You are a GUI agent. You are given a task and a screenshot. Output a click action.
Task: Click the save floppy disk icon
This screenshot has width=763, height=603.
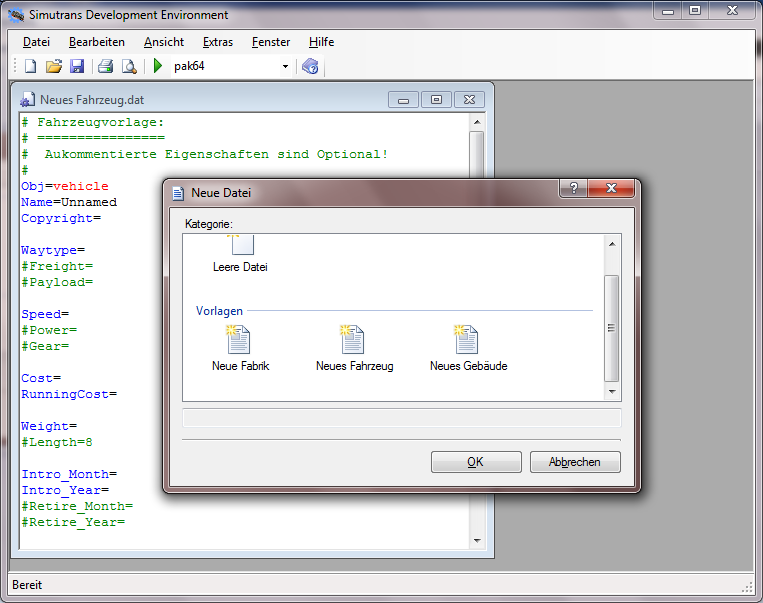[76, 67]
